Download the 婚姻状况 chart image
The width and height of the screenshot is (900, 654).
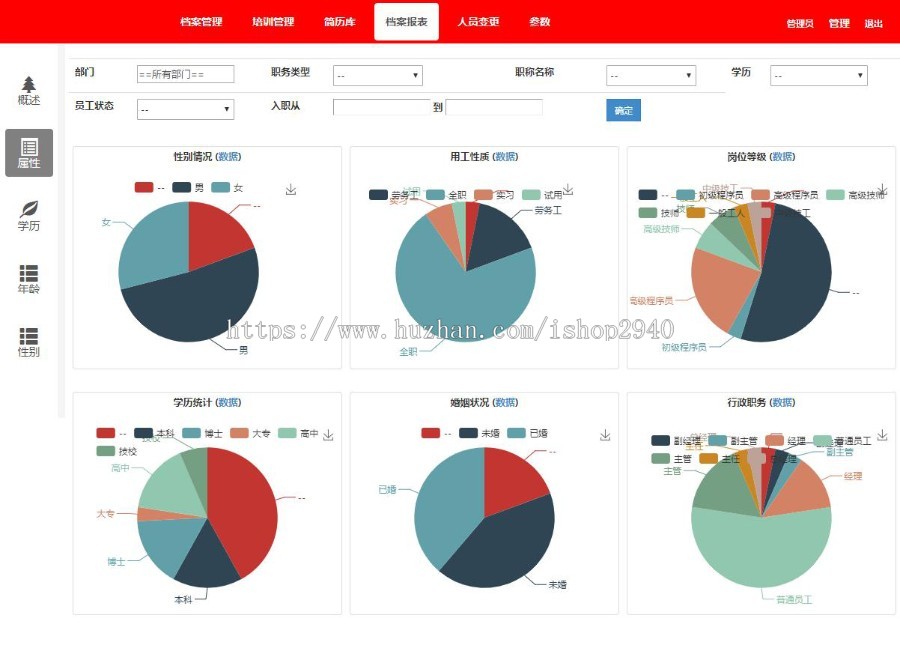pyautogui.click(x=605, y=435)
